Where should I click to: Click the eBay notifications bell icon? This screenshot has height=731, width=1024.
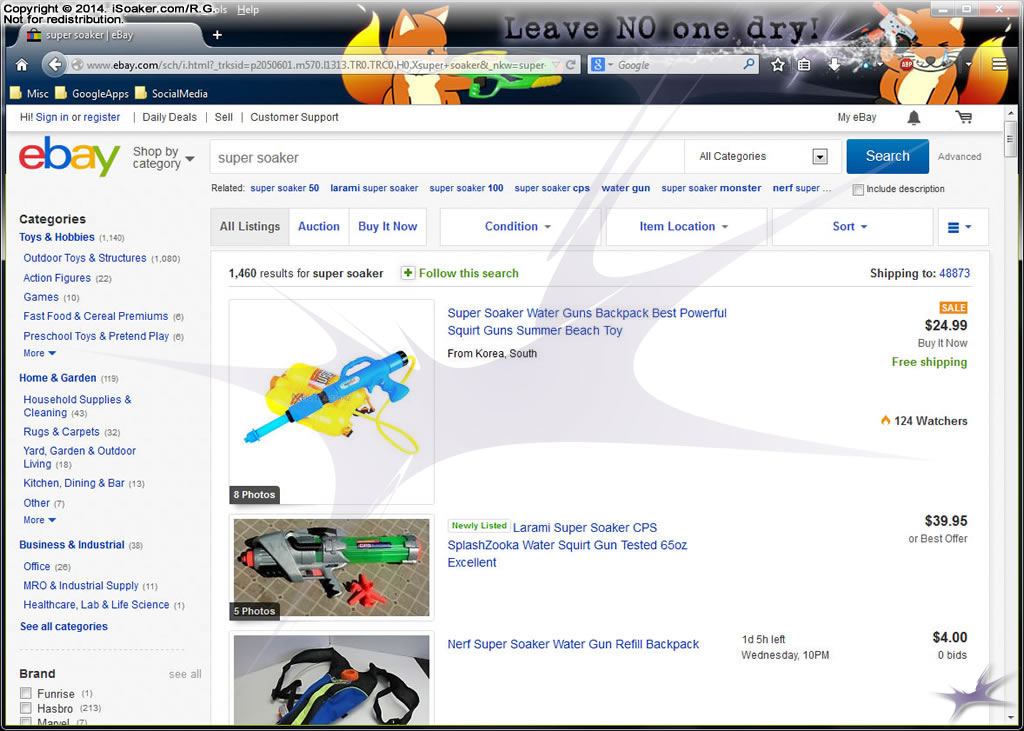(x=914, y=118)
